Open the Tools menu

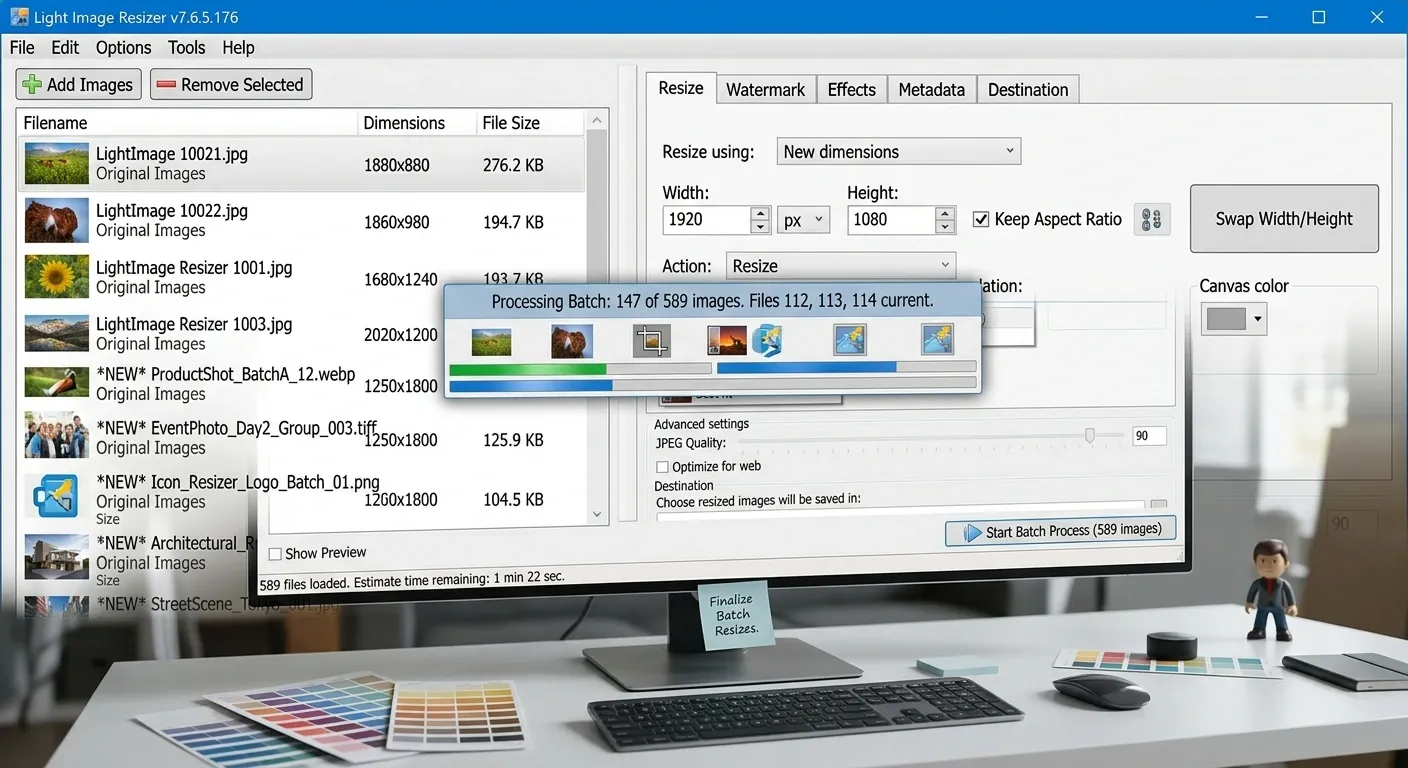click(187, 48)
